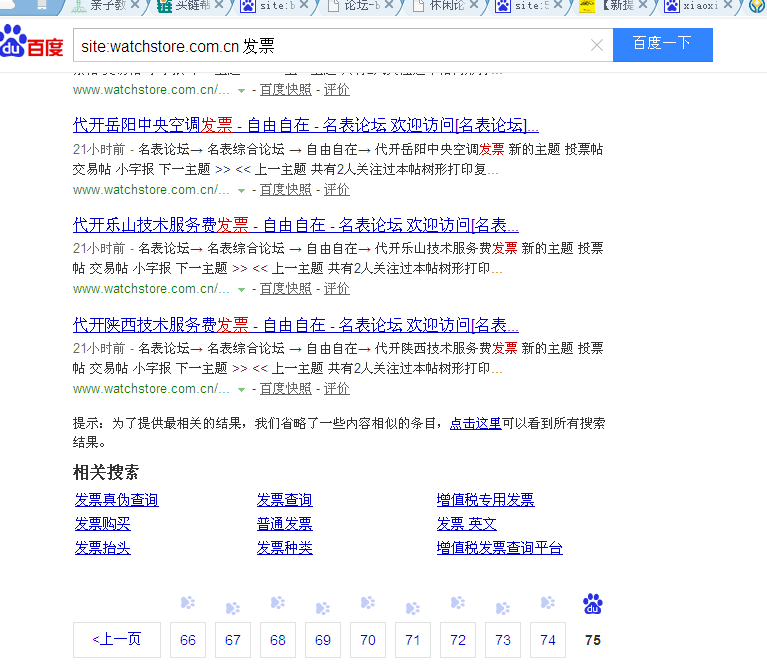
Task: Open 百度快照 for 乐山技术服务费 result
Action: pos(286,289)
